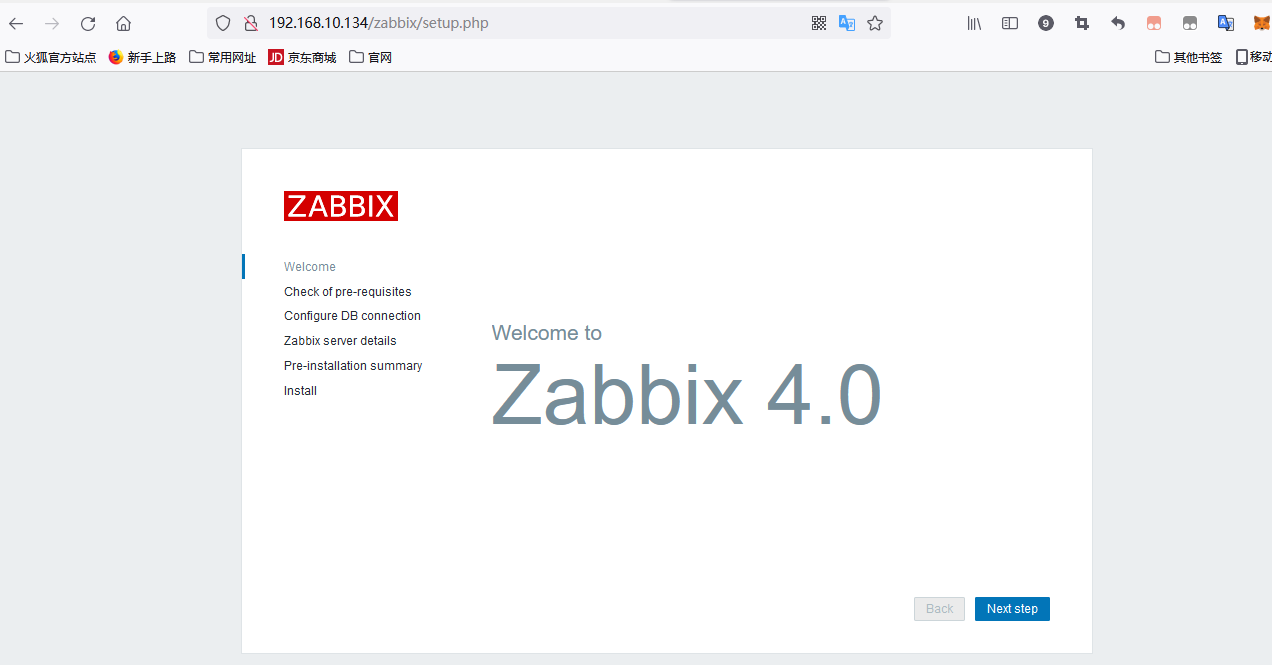Screen dimensions: 1272x665
Task: Click the Next step button
Action: (1012, 609)
